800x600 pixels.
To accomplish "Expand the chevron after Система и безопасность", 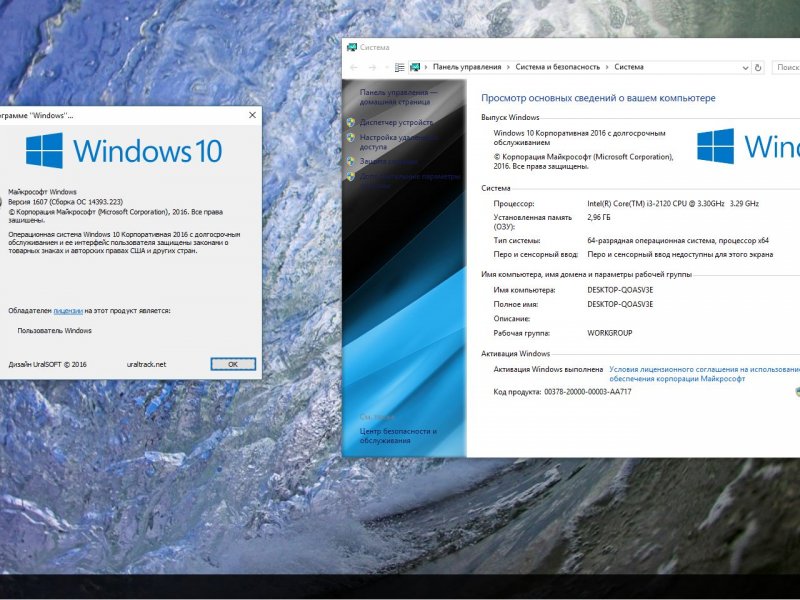I will click(607, 67).
